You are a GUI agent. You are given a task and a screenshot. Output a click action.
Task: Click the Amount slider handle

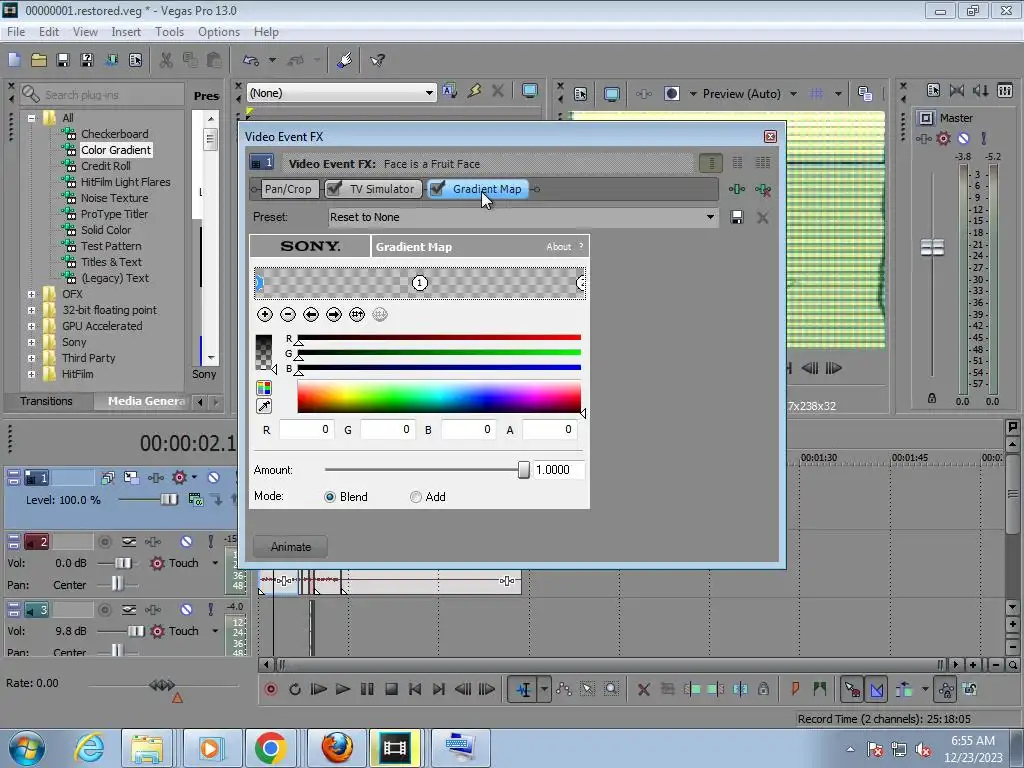point(523,470)
